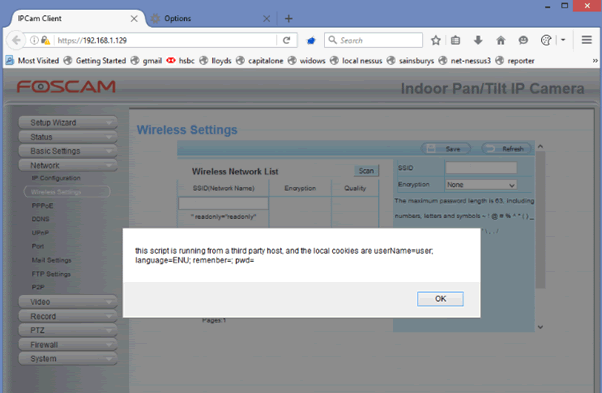Open the hamburger menu icon

[x=586, y=40]
